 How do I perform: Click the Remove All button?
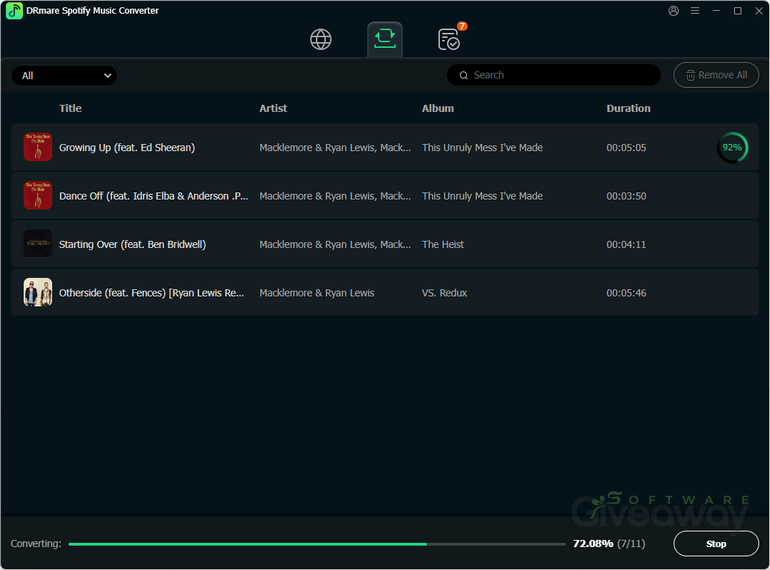[x=716, y=75]
